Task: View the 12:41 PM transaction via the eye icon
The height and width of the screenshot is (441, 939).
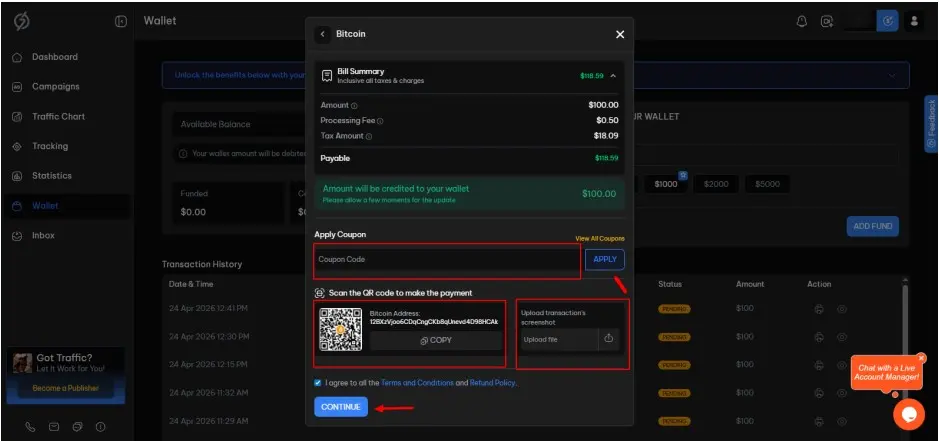Action: (x=841, y=309)
